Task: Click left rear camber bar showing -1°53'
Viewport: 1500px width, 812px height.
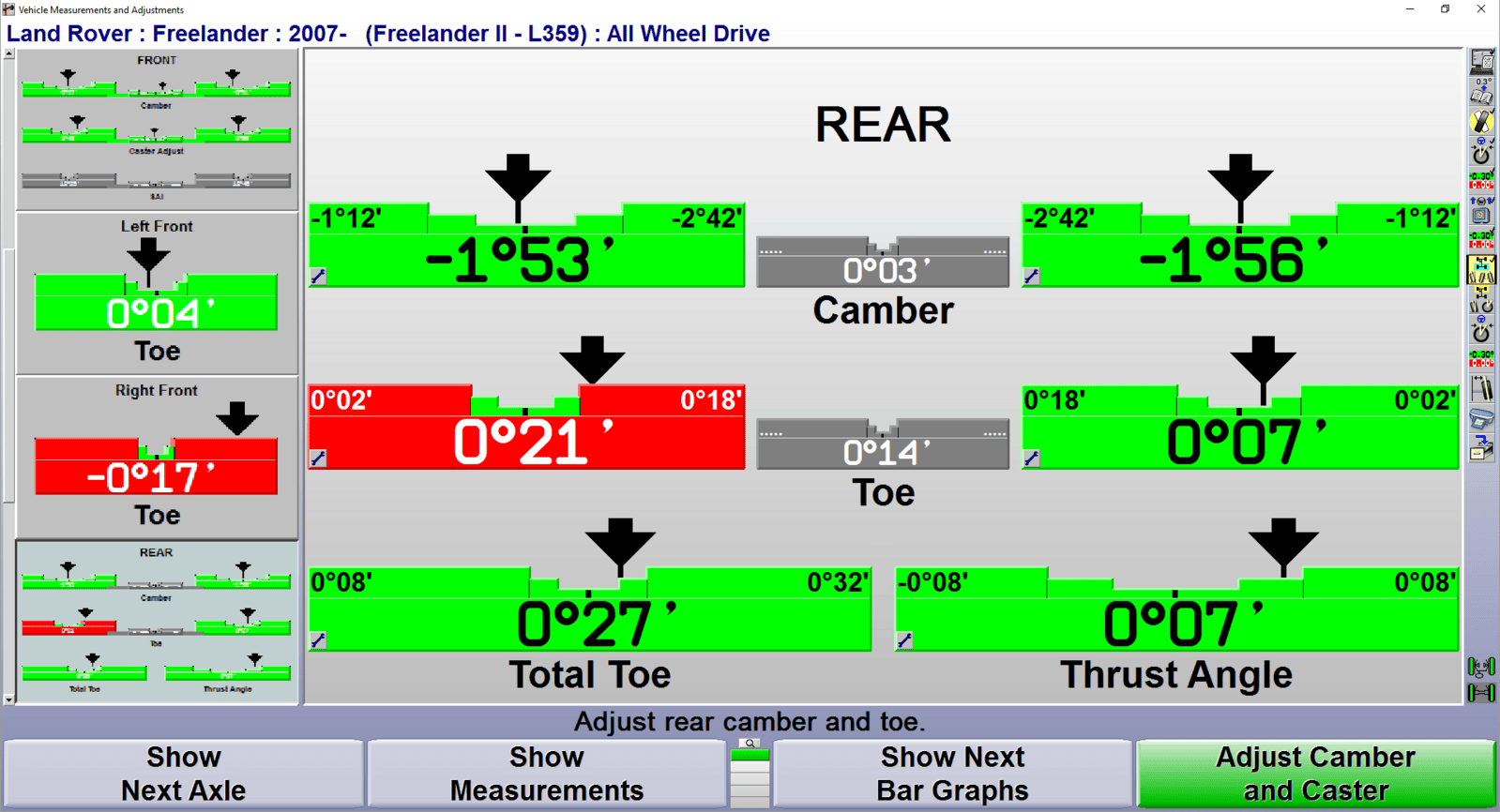Action: coord(527,246)
